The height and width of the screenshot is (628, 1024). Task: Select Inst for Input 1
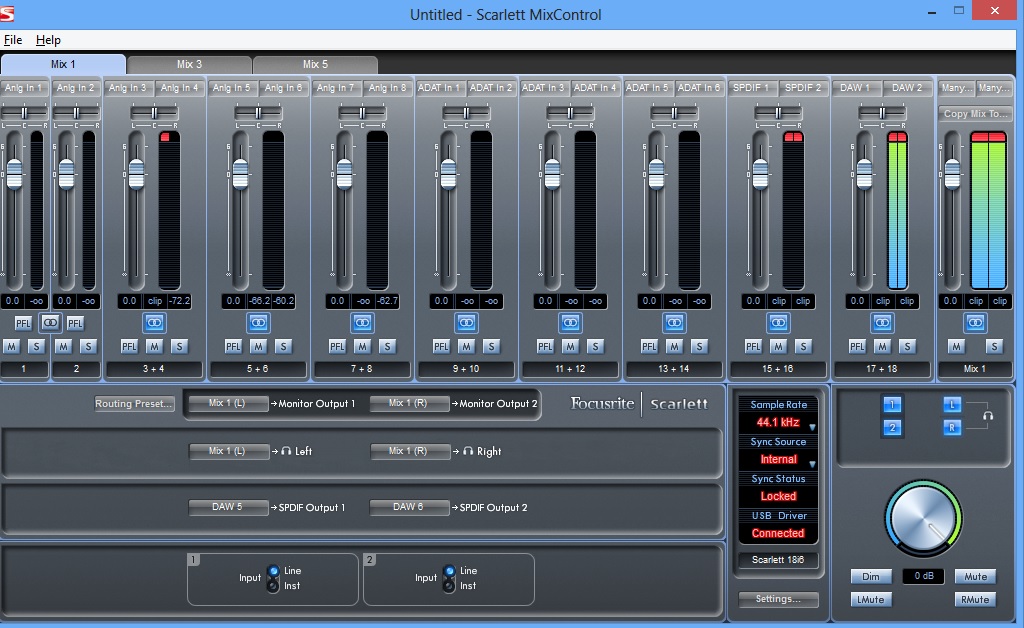(274, 586)
